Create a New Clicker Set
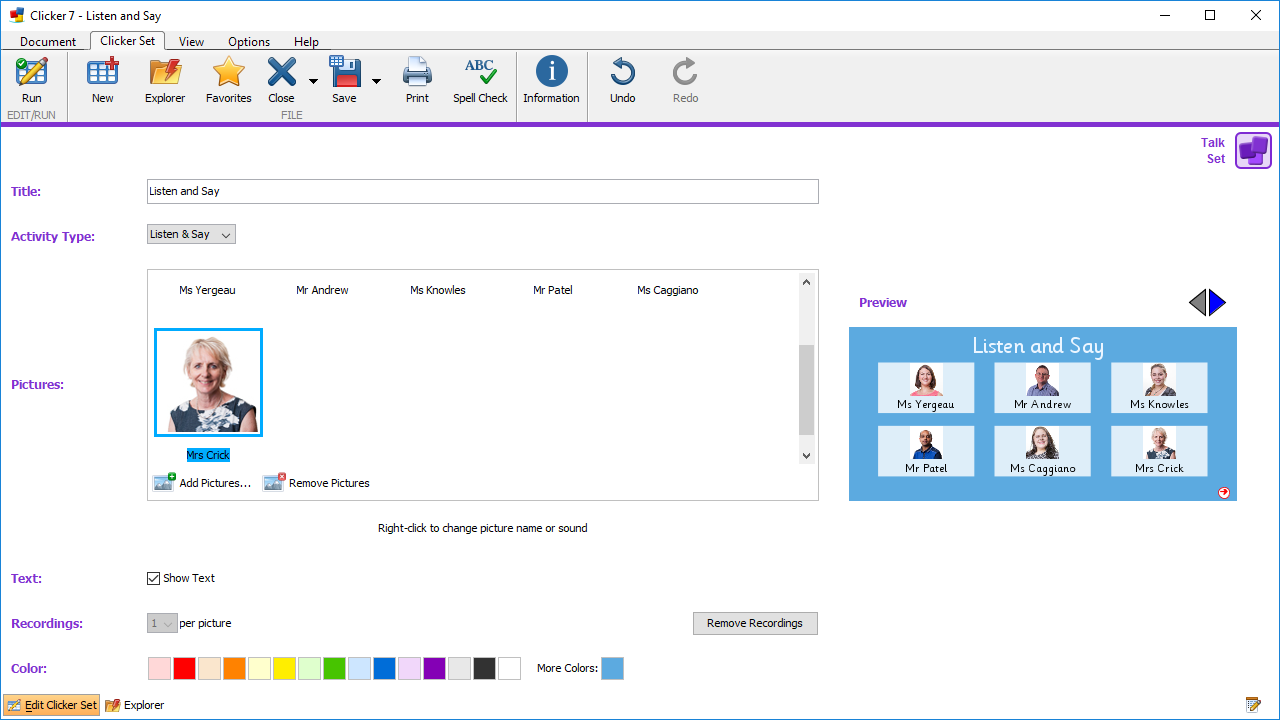 click(102, 72)
